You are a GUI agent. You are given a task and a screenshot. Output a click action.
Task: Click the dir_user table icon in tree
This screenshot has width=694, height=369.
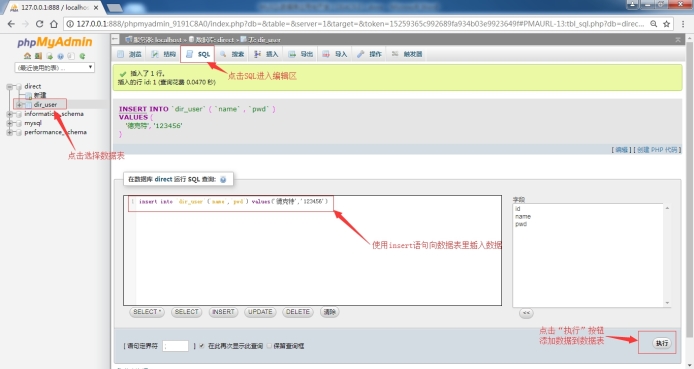point(28,104)
